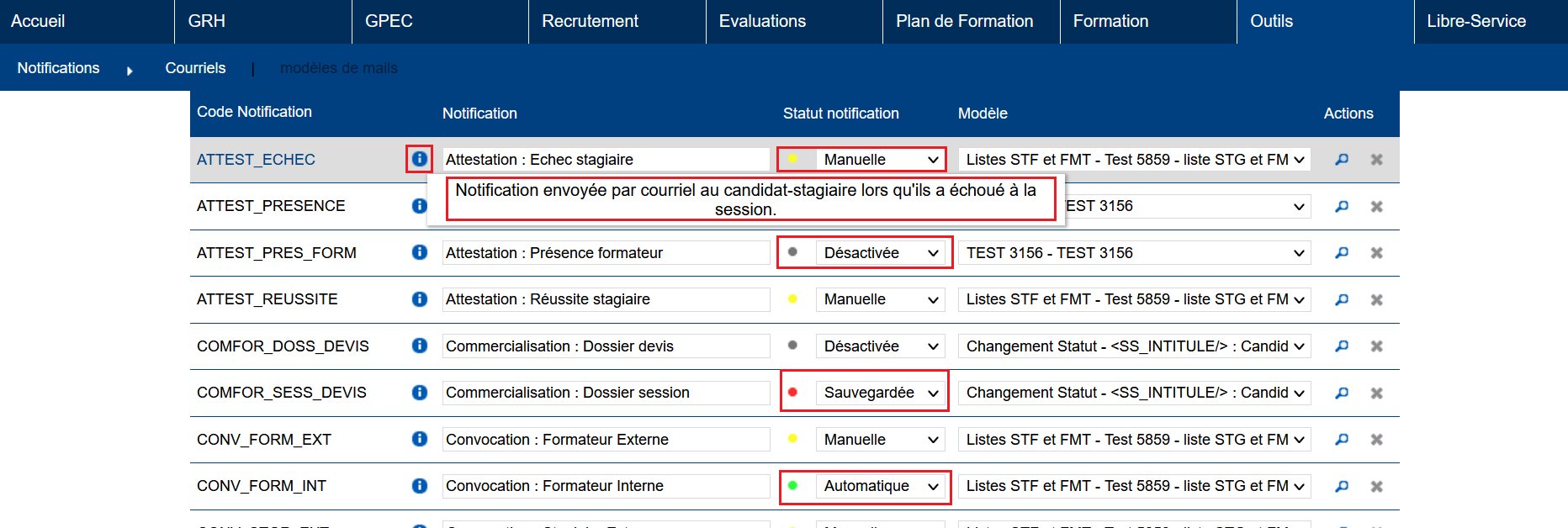Remove CONV_FORM_INT row using X icon
Image resolution: width=1568 pixels, height=528 pixels.
pyautogui.click(x=1376, y=486)
